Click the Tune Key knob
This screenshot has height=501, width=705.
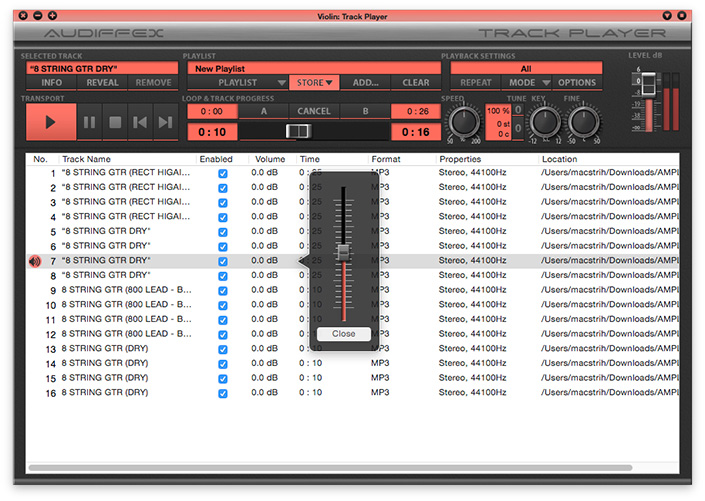(545, 121)
